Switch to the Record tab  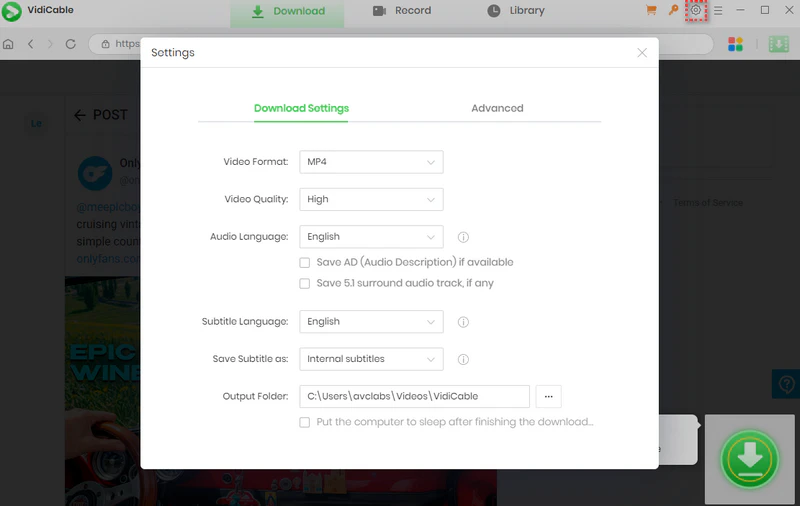(402, 11)
